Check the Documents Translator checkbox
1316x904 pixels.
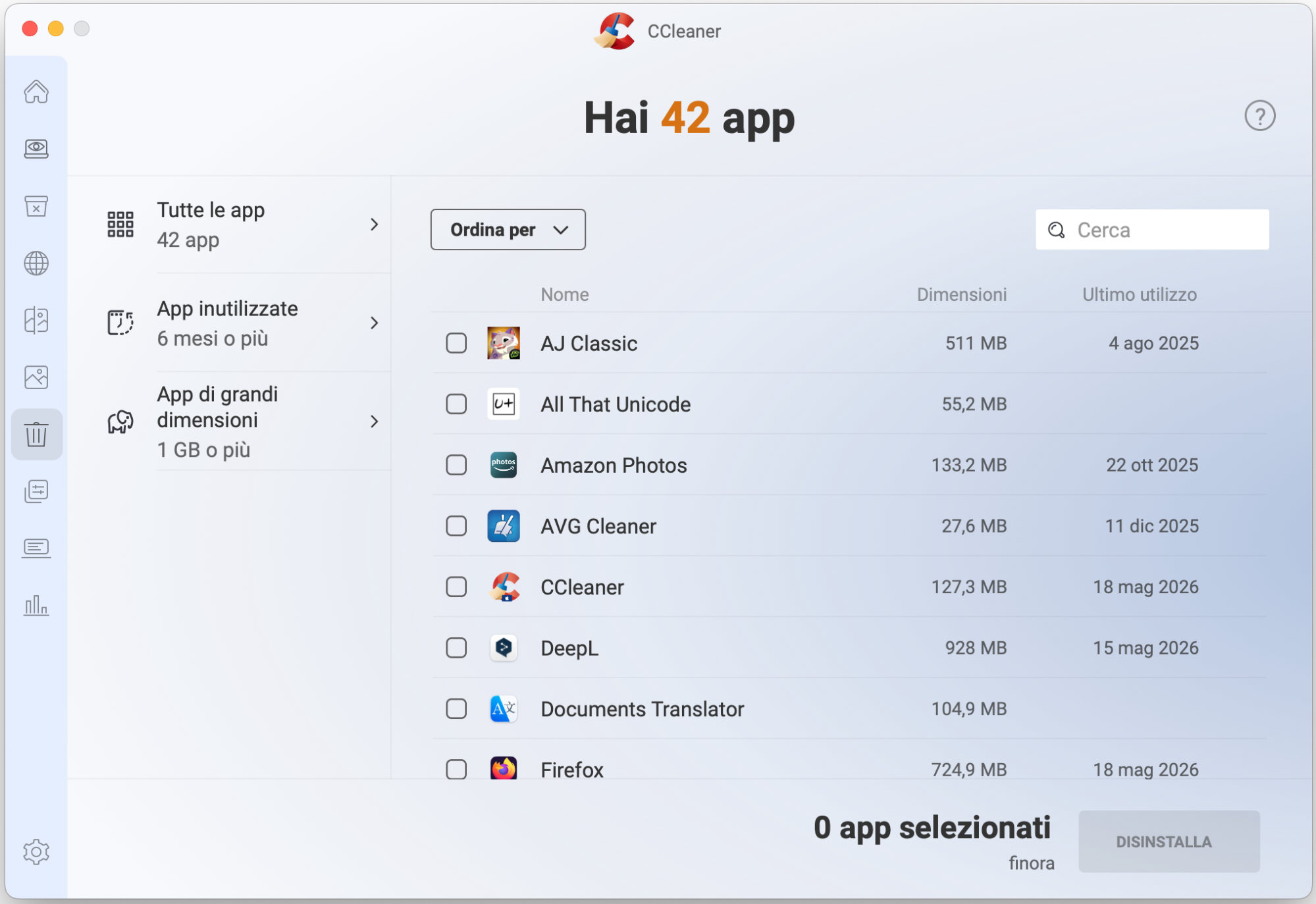pyautogui.click(x=456, y=709)
